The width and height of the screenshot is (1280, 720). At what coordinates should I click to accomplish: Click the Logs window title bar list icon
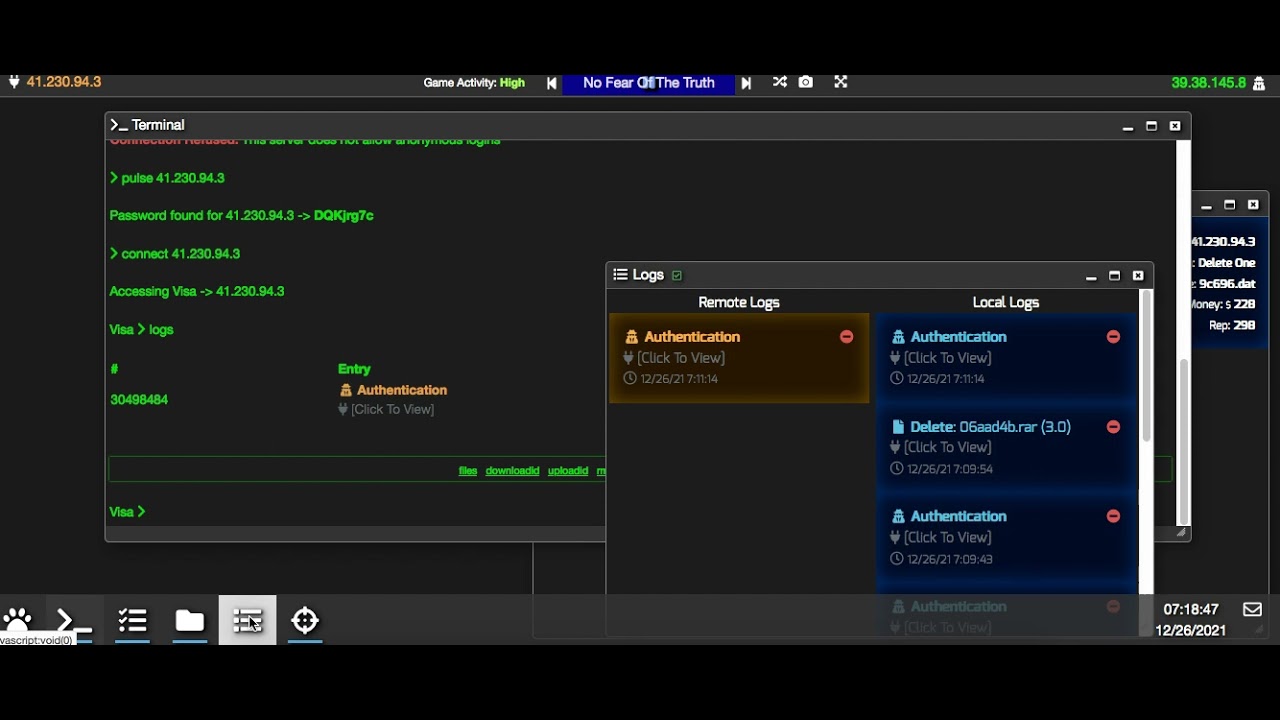click(620, 275)
